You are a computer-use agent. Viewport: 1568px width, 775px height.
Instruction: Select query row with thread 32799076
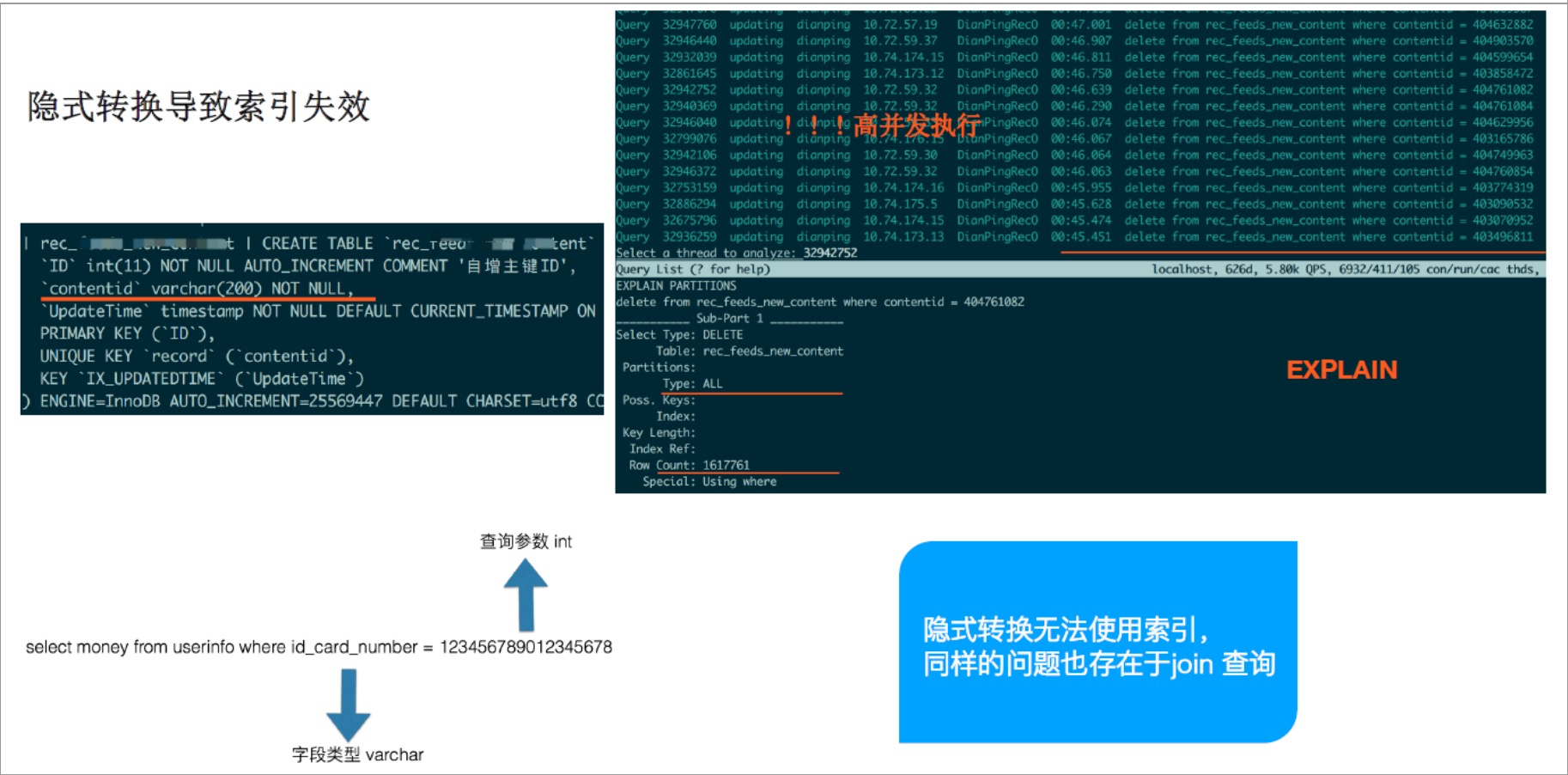coord(1074,139)
